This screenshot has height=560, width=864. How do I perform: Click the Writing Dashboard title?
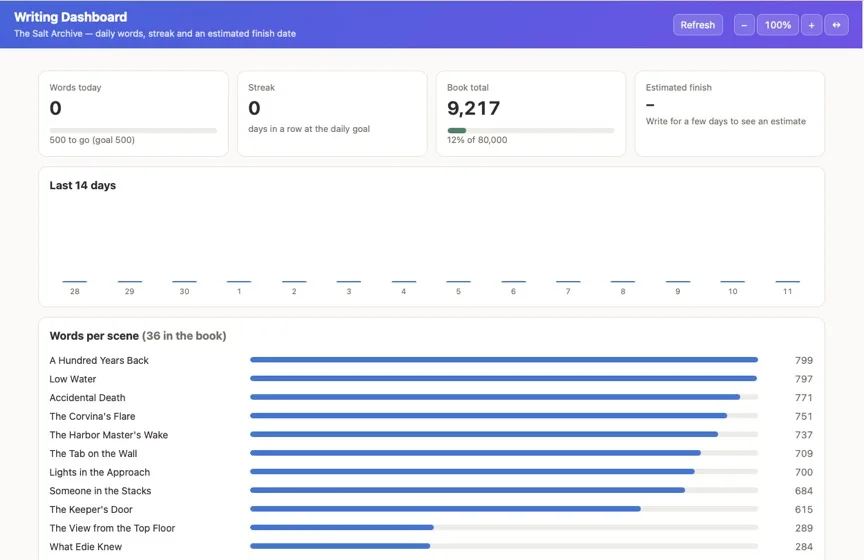pyautogui.click(x=71, y=17)
